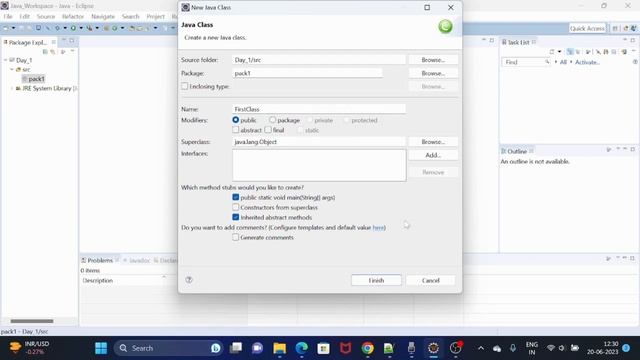Open the Navigate menu
640x360 pixels.
103,16
